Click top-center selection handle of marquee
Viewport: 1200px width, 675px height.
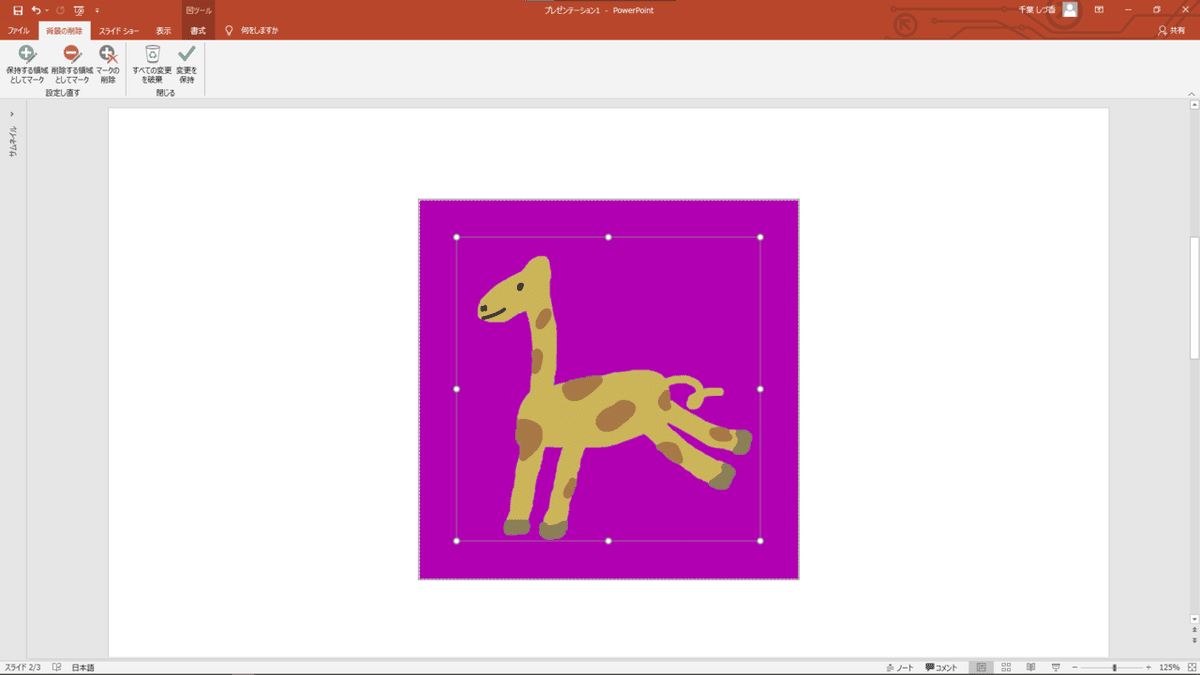[608, 237]
